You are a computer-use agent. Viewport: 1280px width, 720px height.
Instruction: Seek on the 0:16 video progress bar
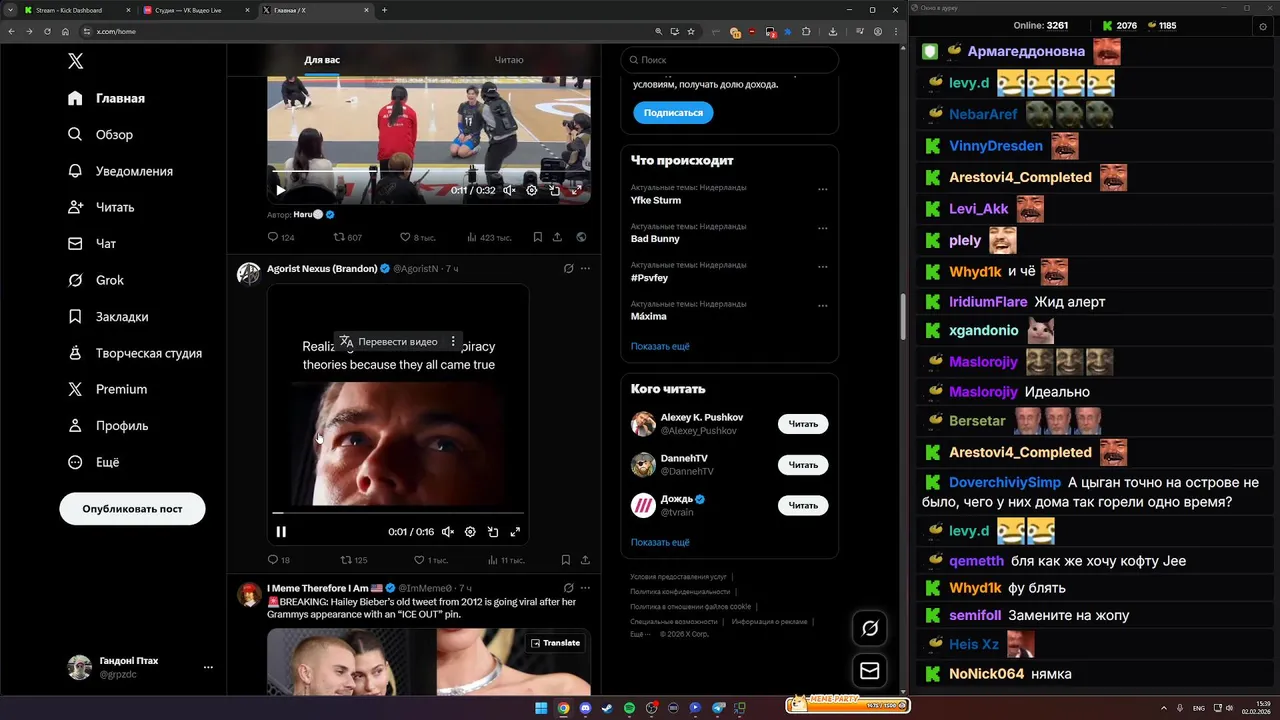point(398,514)
